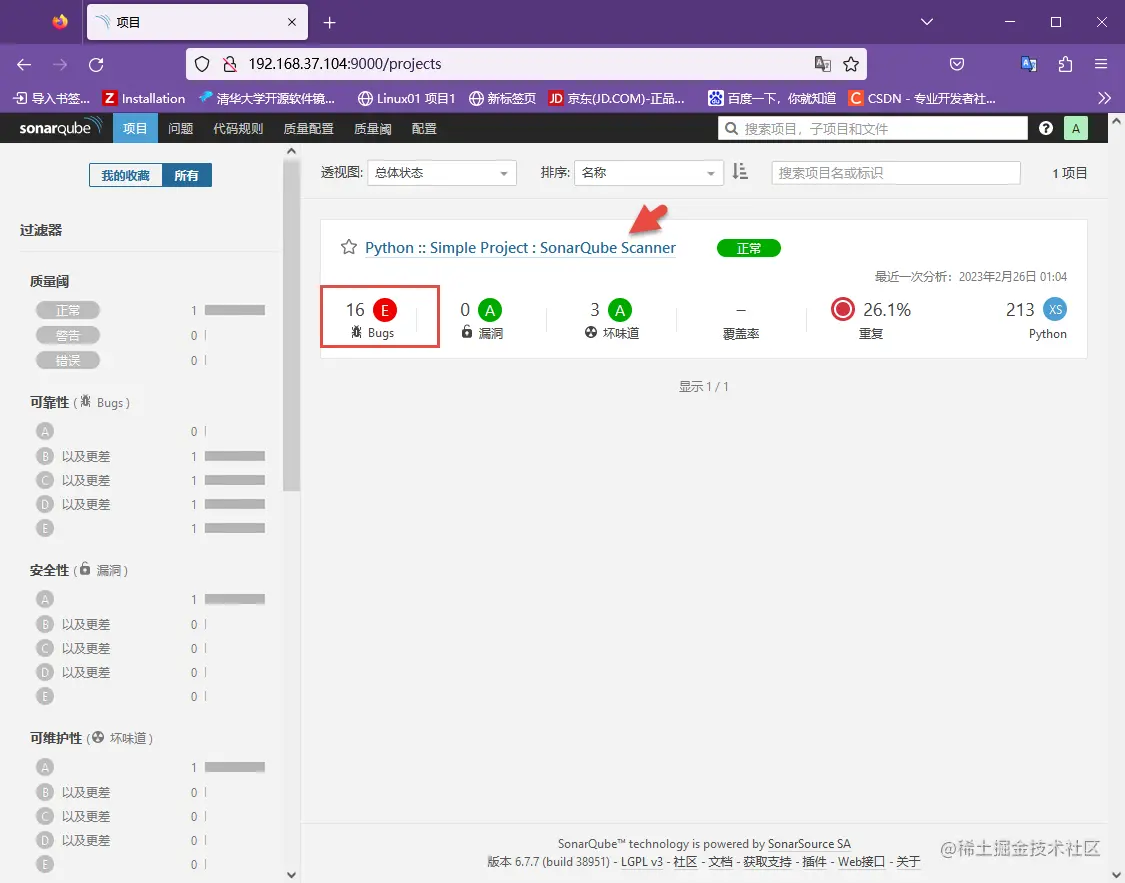The height and width of the screenshot is (883, 1125).
Task: Open the user account avatar A
Action: click(x=1075, y=128)
